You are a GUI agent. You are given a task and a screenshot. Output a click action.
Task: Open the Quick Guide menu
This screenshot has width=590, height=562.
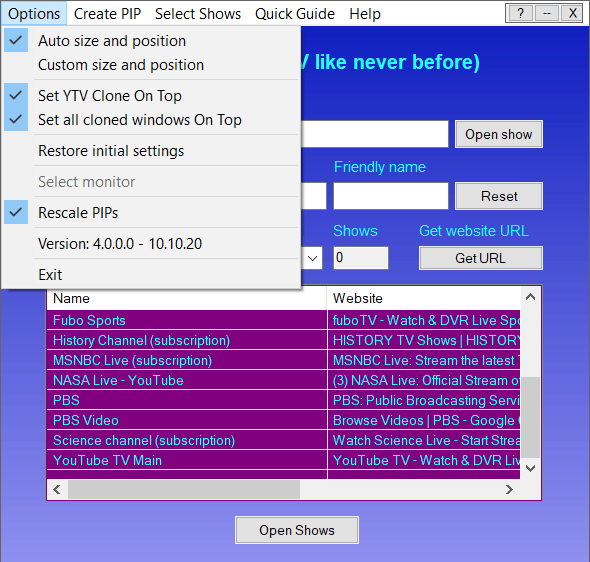[295, 14]
